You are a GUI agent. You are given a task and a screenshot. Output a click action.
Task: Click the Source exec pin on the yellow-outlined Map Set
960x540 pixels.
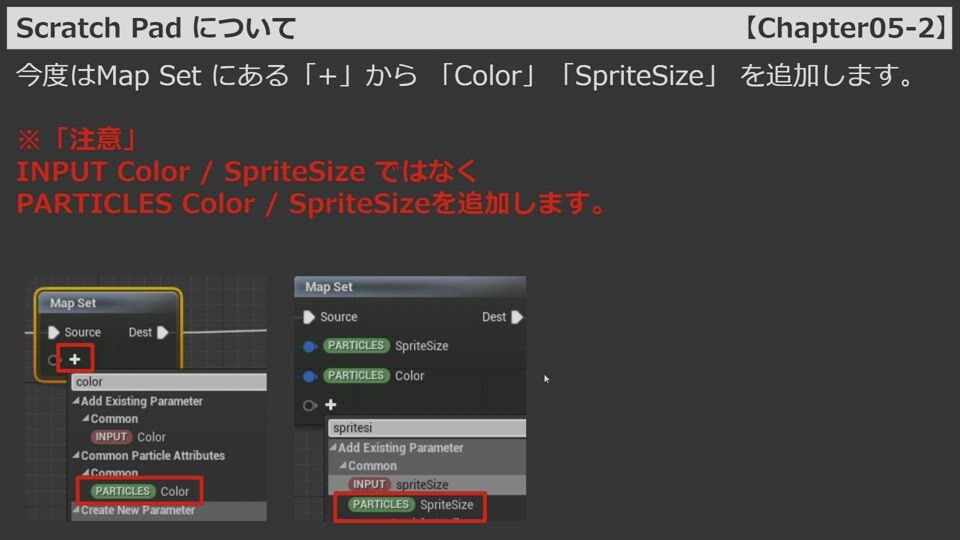[54, 332]
